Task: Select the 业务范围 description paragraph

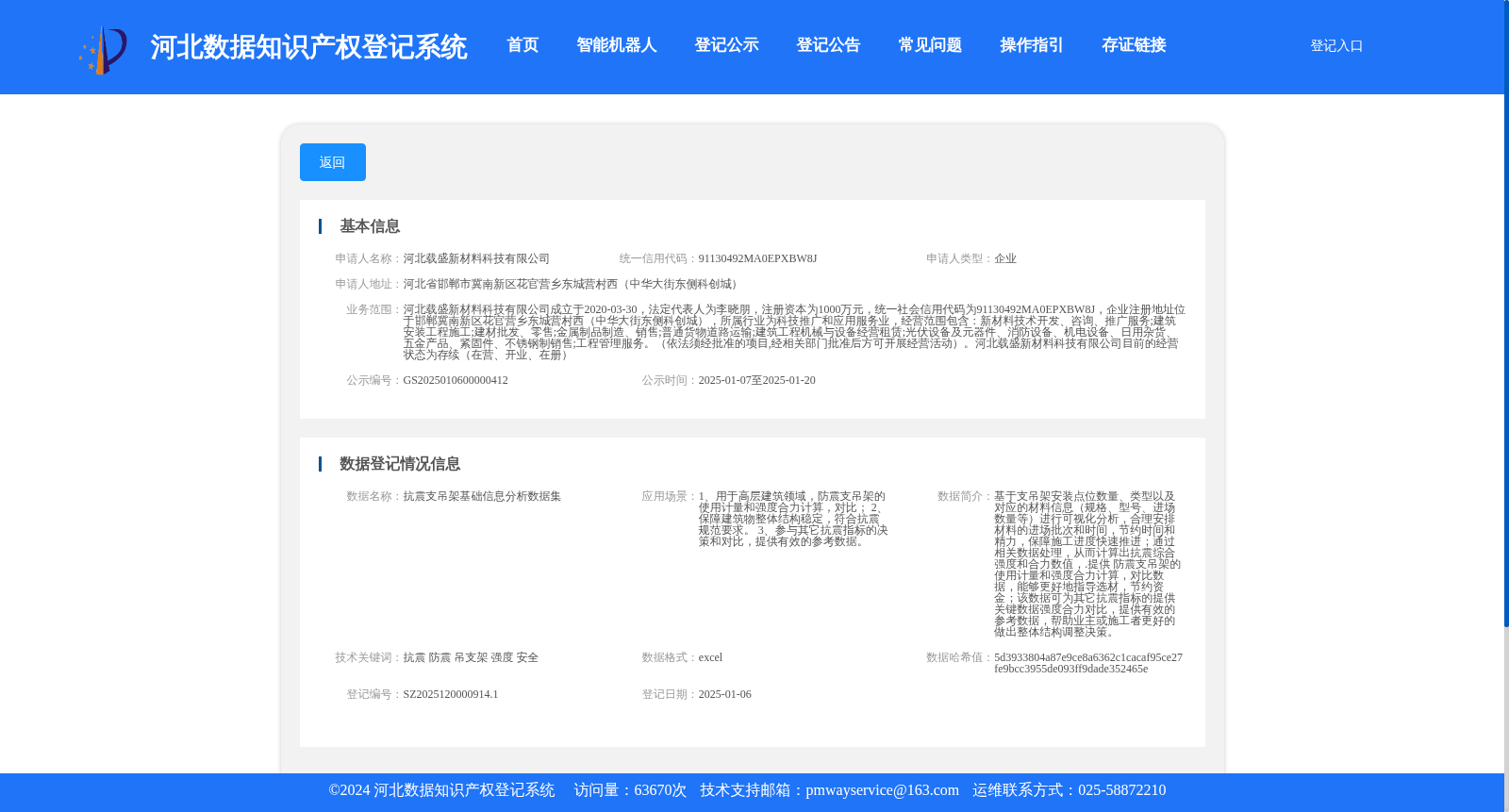Action: (x=794, y=332)
